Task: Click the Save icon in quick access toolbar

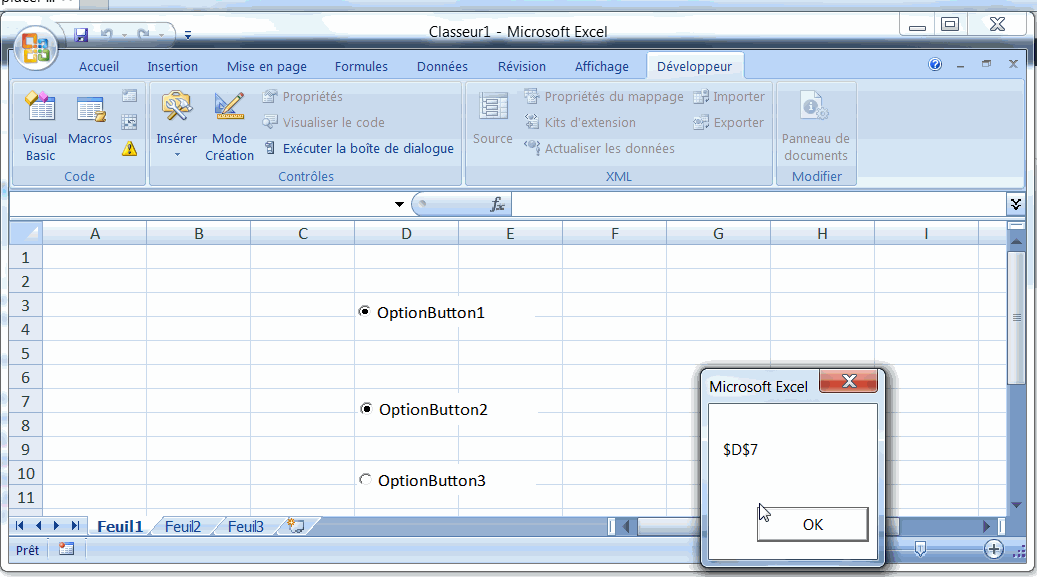Action: (82, 35)
